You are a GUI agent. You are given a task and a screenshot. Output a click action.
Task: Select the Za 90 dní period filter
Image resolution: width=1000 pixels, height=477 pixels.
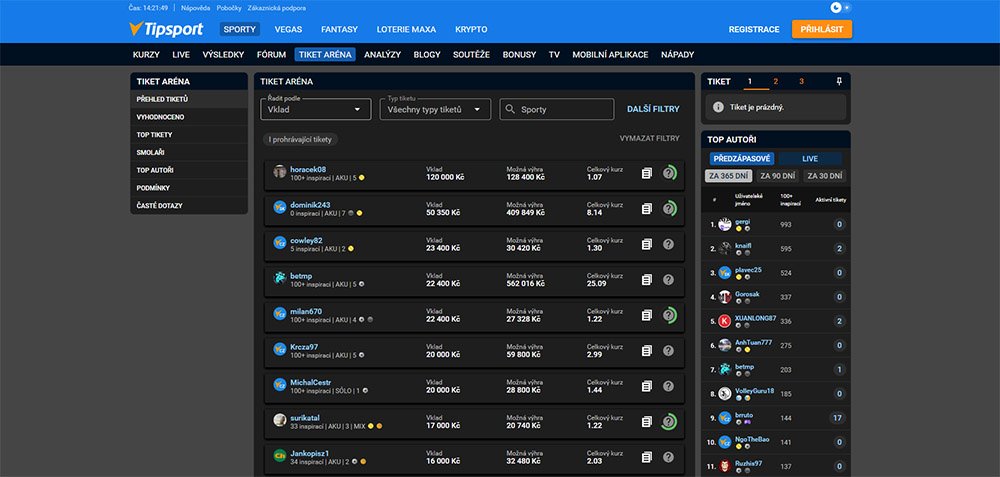777,176
